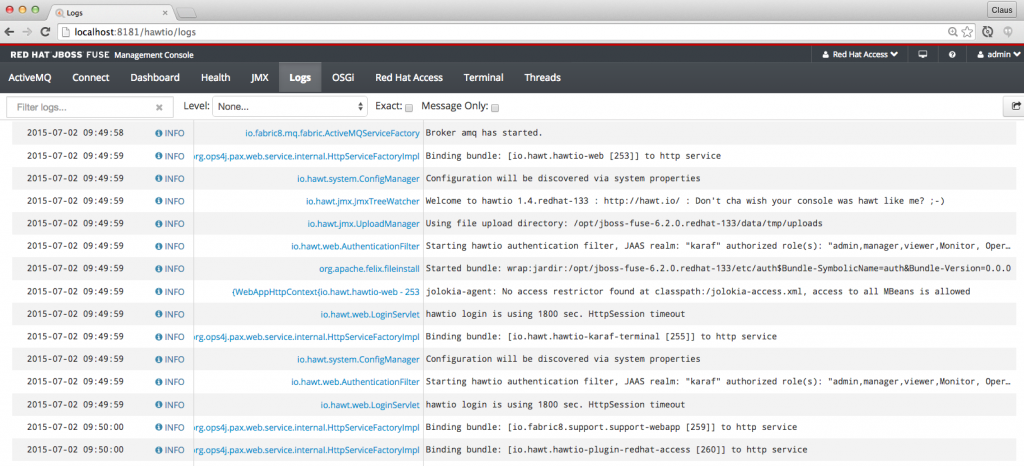Screen dimensions: 1024x466
Task: Open the OSGi tab
Action: pyautogui.click(x=343, y=77)
